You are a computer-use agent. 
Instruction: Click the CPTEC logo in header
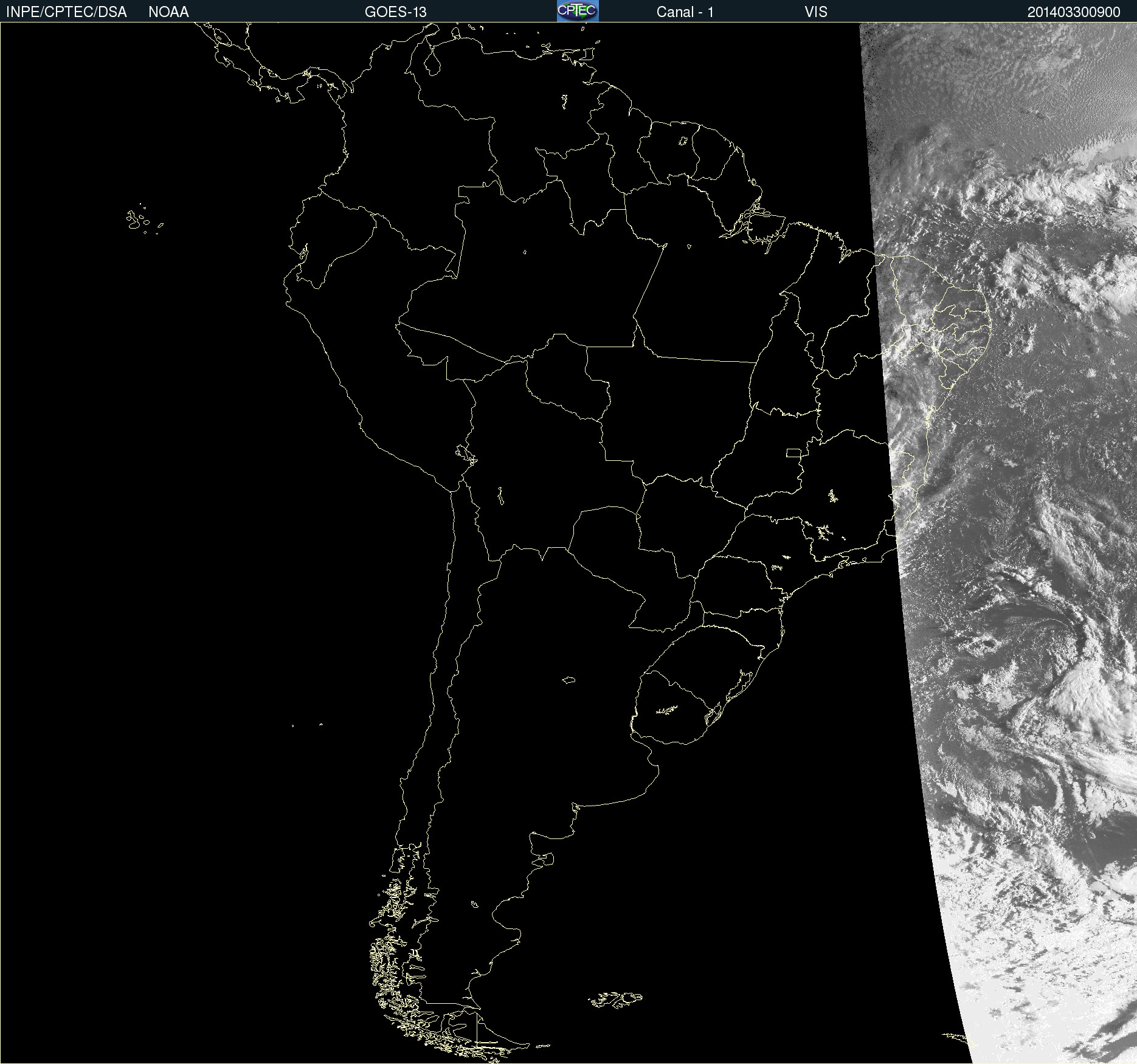[578, 11]
